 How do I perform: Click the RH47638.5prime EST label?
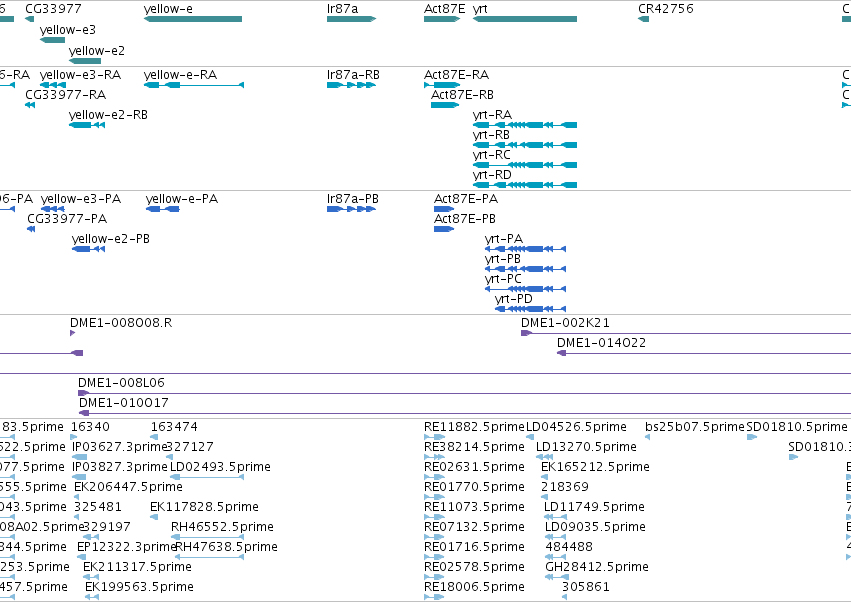(226, 547)
